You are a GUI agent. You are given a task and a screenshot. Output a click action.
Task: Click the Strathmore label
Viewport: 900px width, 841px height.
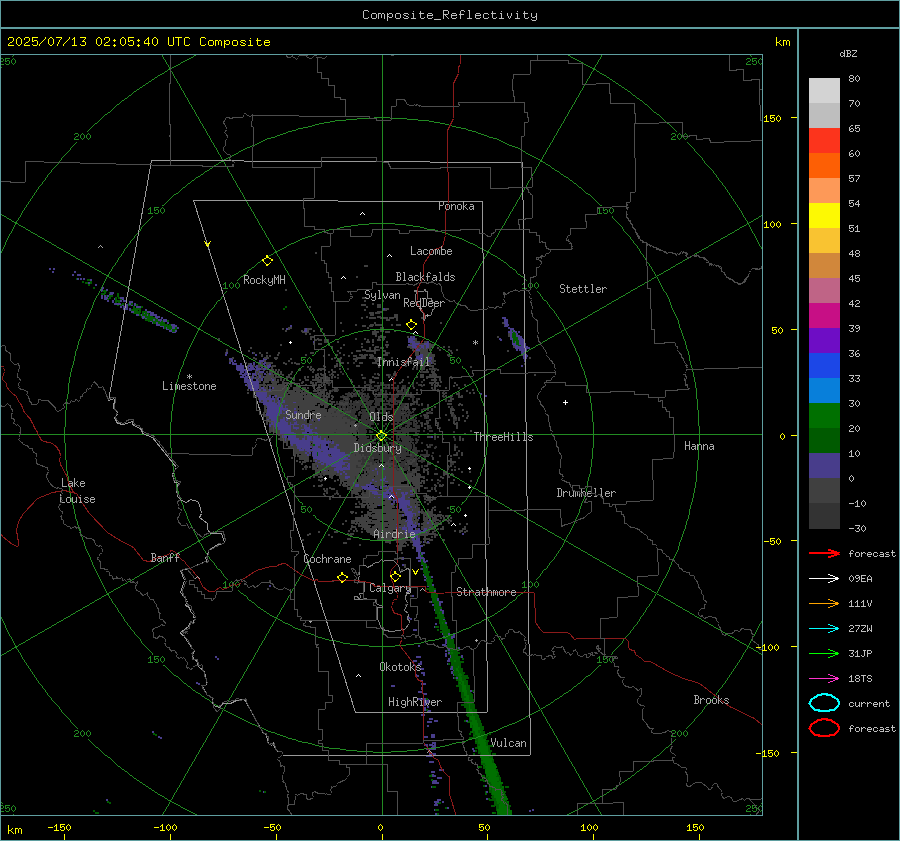pos(486,592)
